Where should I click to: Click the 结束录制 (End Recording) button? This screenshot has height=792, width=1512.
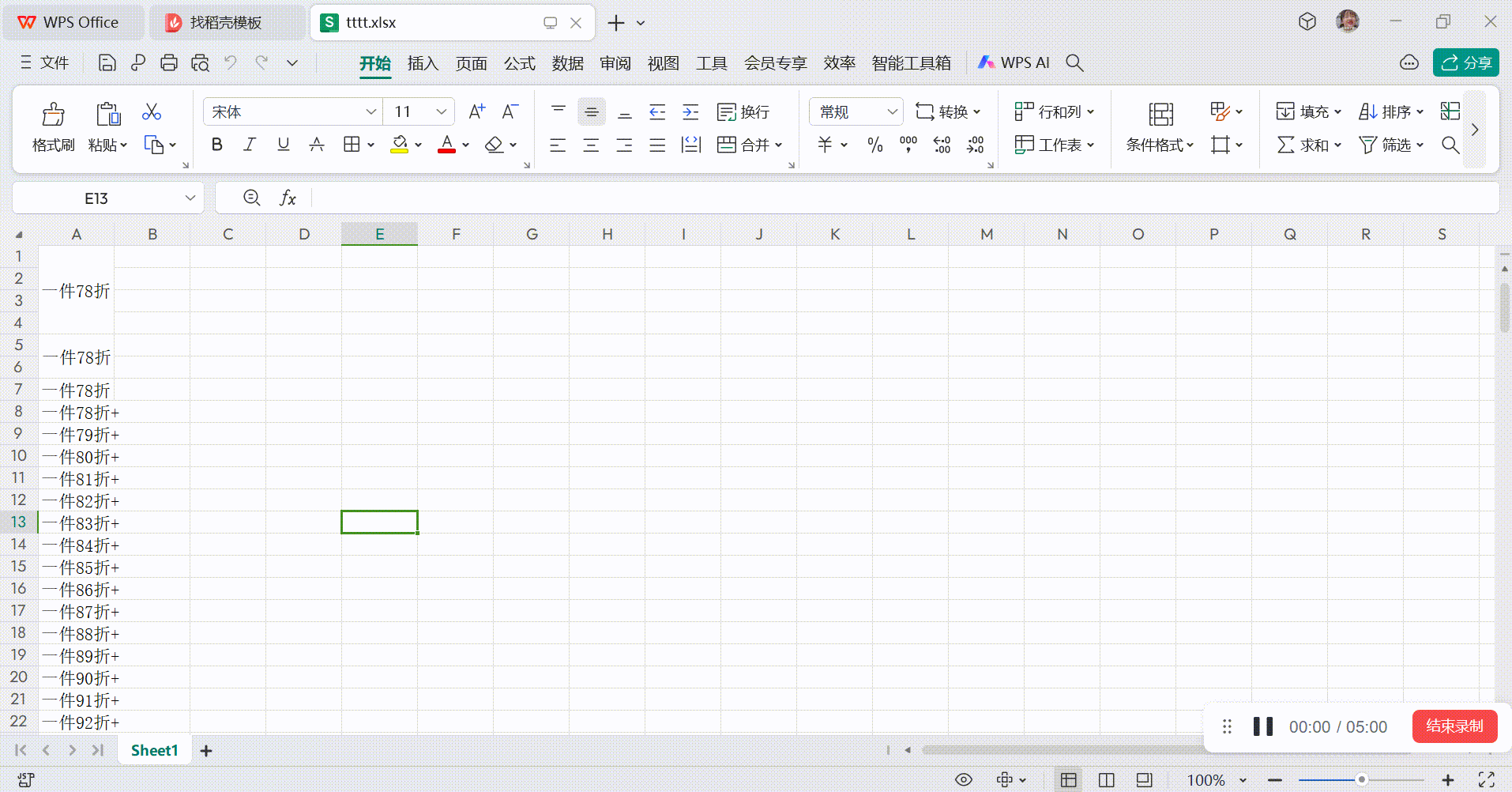tap(1454, 726)
